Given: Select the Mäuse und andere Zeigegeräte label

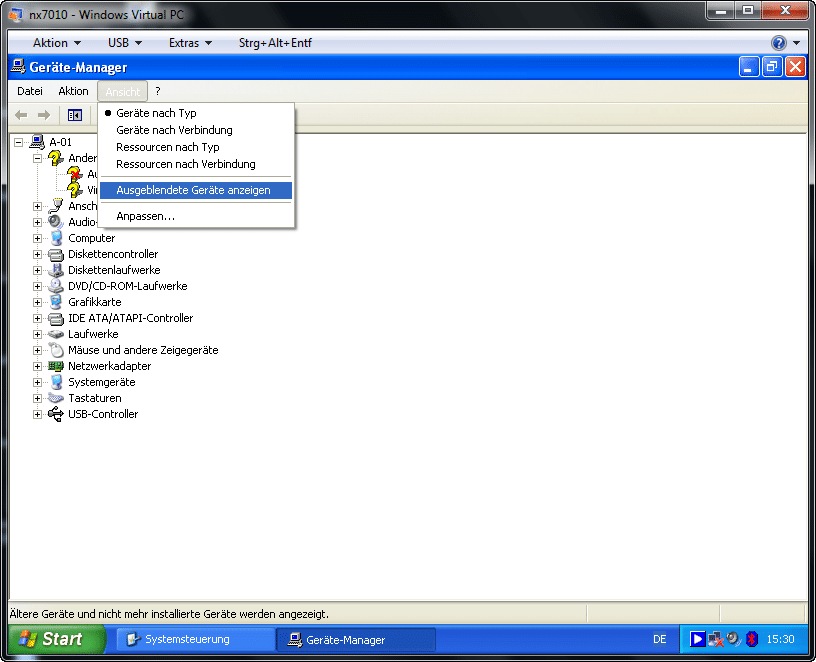Looking at the screenshot, I should [143, 350].
